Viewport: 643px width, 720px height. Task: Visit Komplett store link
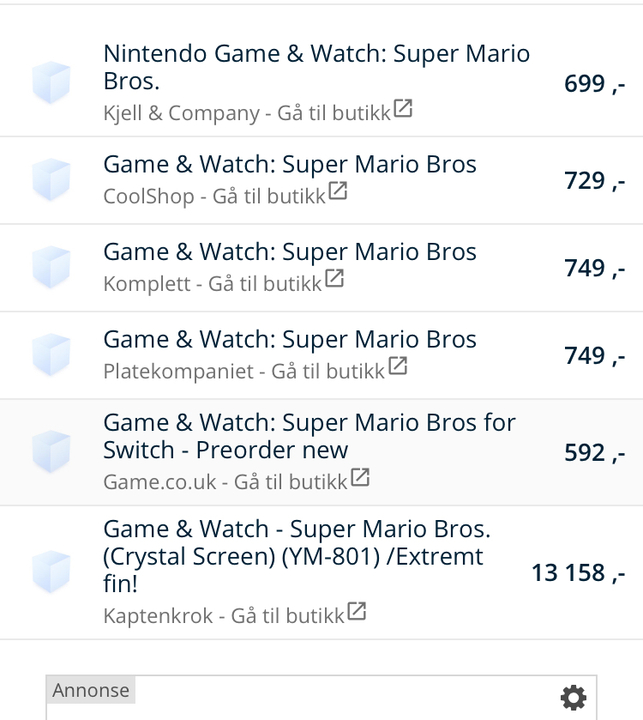coord(213,284)
